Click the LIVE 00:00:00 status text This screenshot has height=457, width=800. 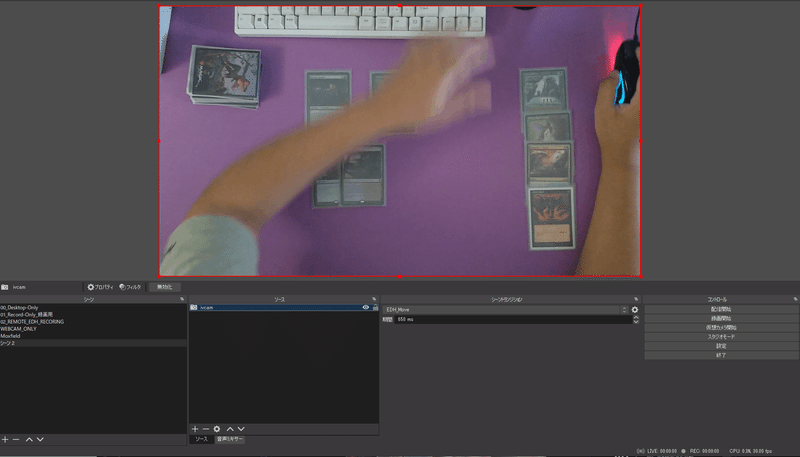pyautogui.click(x=662, y=451)
